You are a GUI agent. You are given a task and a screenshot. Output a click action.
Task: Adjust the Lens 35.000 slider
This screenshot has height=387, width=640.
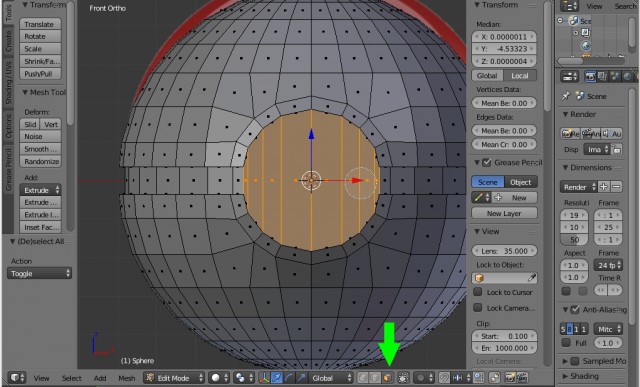(504, 251)
